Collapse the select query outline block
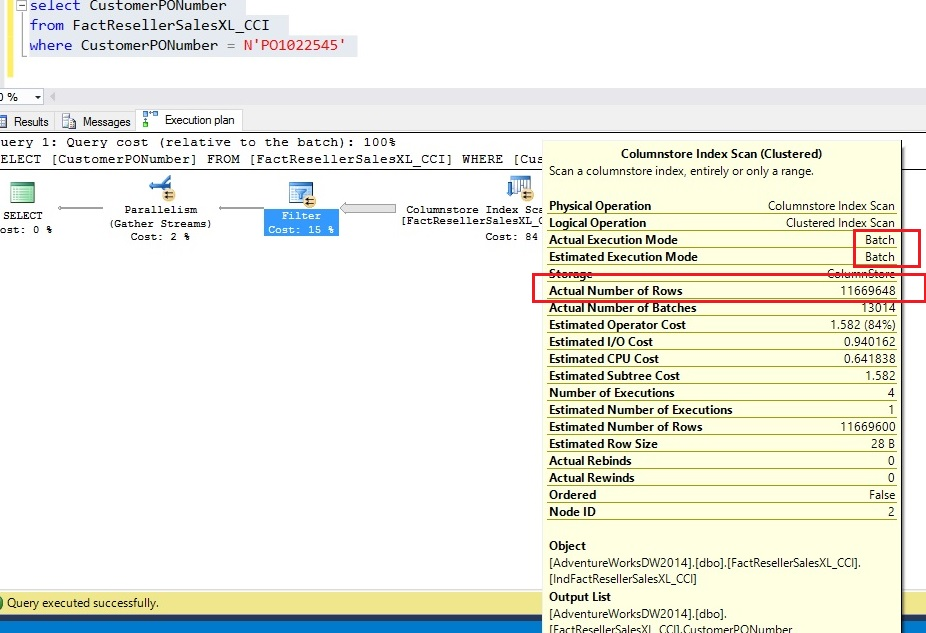Screen dimensions: 926x633 coord(22,6)
